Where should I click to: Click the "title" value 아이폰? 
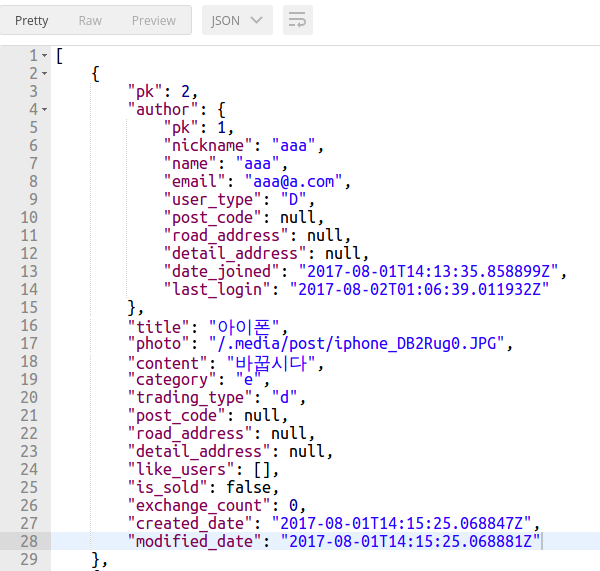click(x=244, y=327)
